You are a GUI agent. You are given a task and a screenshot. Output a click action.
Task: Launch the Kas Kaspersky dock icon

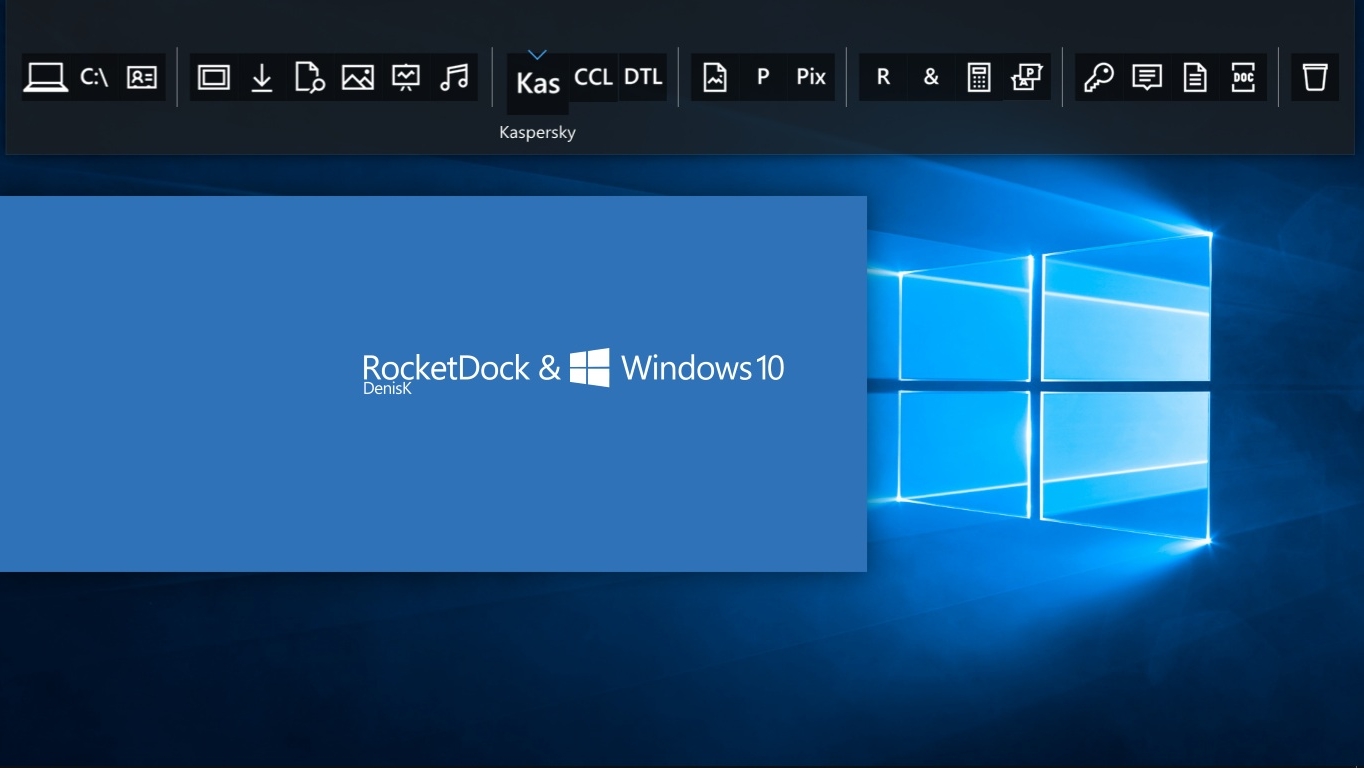coord(538,83)
